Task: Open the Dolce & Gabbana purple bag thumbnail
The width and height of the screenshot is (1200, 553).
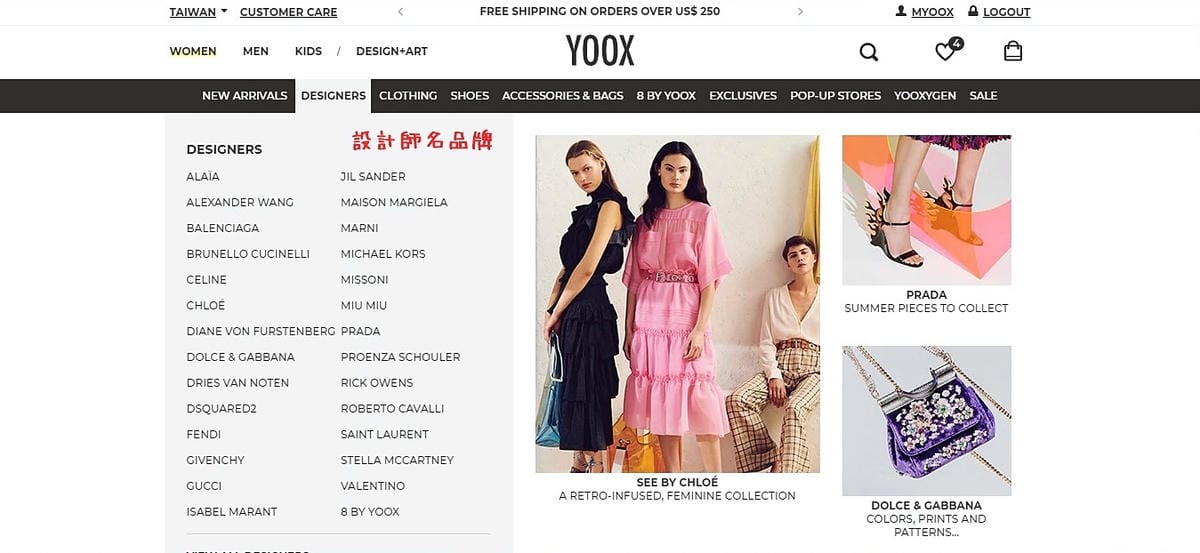Action: click(x=926, y=420)
